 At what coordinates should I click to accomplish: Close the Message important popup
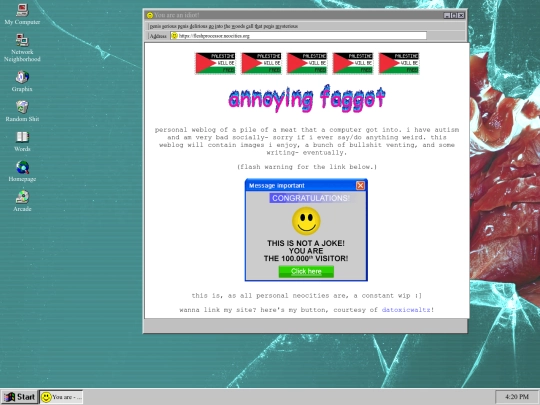coord(360,186)
